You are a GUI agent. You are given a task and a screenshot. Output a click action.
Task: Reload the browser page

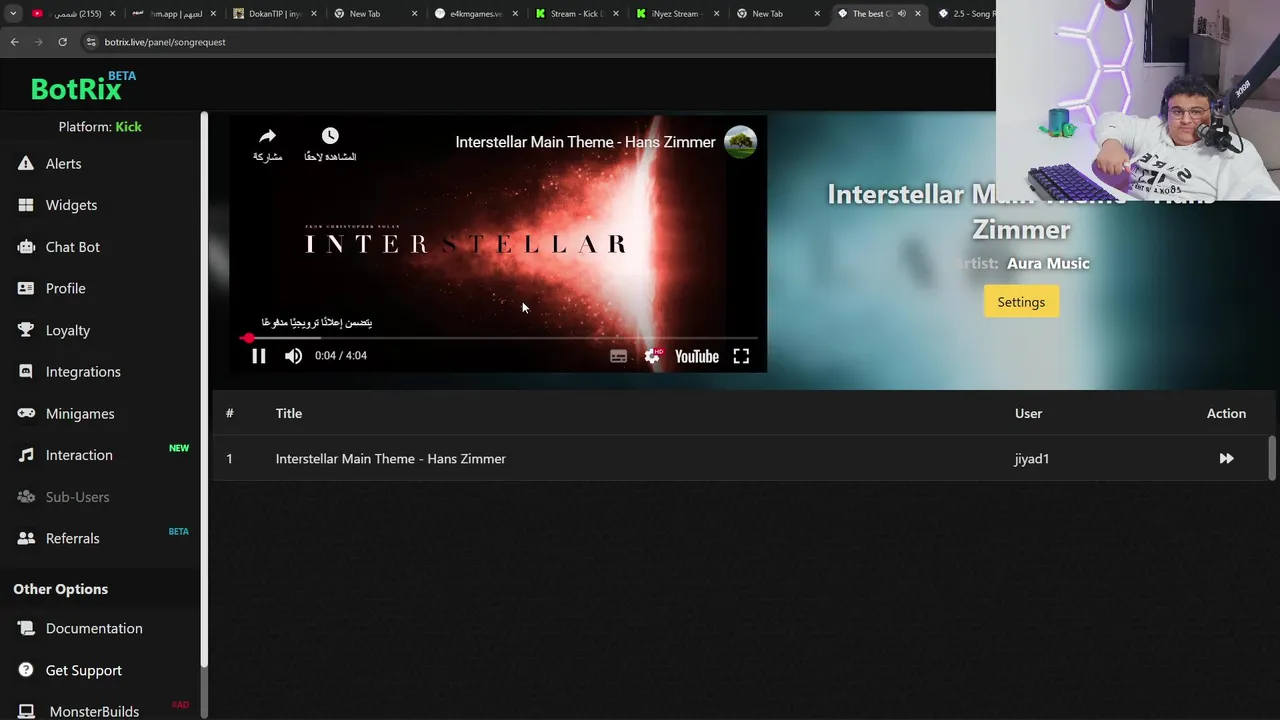click(x=62, y=42)
